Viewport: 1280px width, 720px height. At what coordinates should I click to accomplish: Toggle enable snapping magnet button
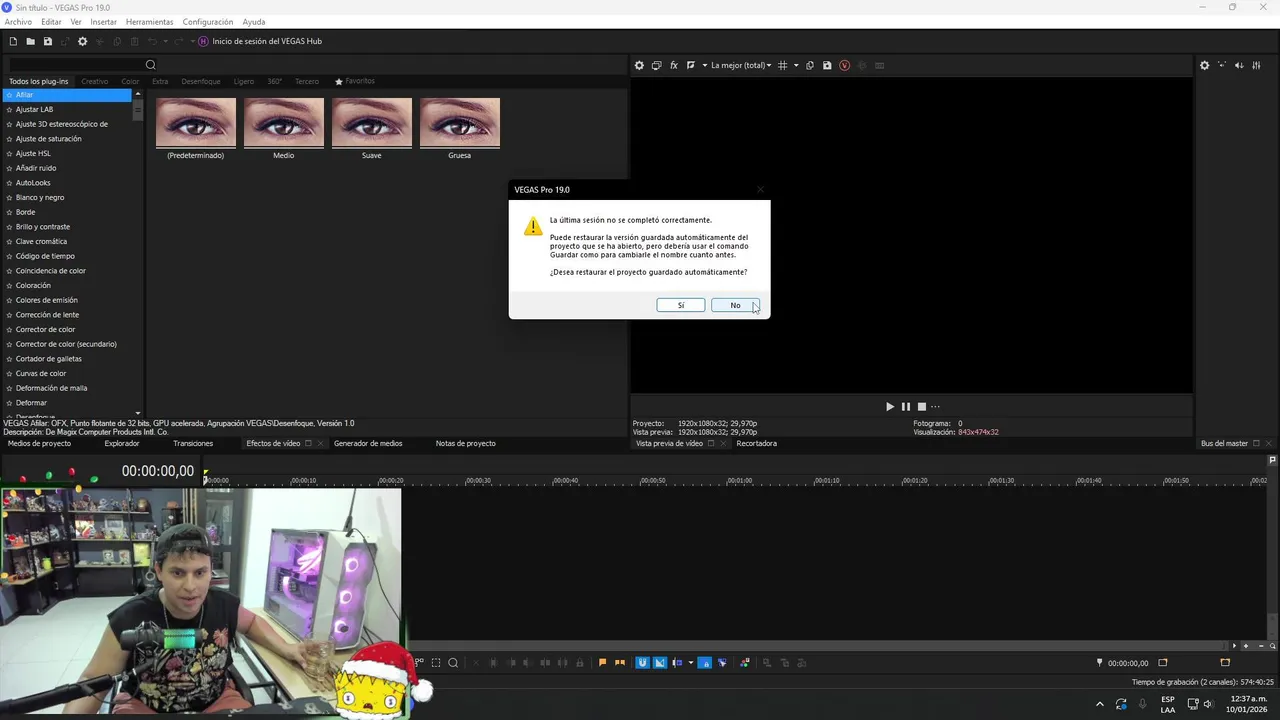[642, 662]
